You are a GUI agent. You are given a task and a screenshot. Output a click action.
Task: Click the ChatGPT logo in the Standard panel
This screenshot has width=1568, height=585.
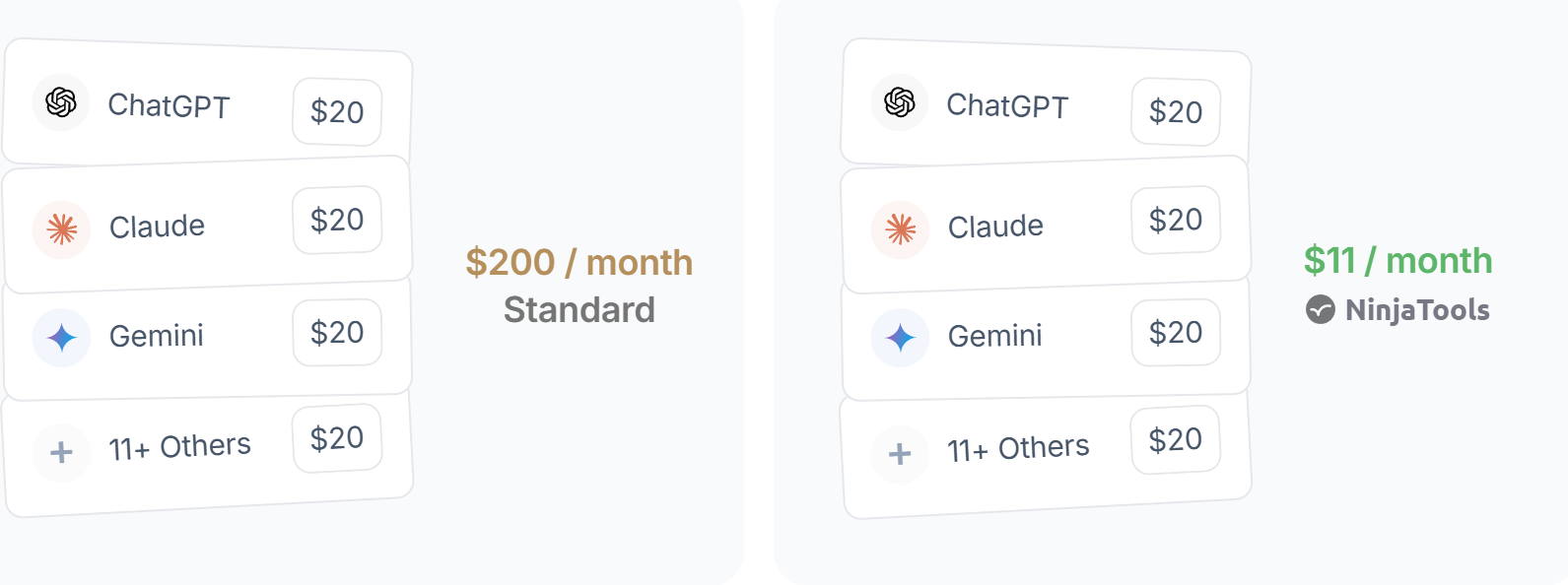(61, 102)
